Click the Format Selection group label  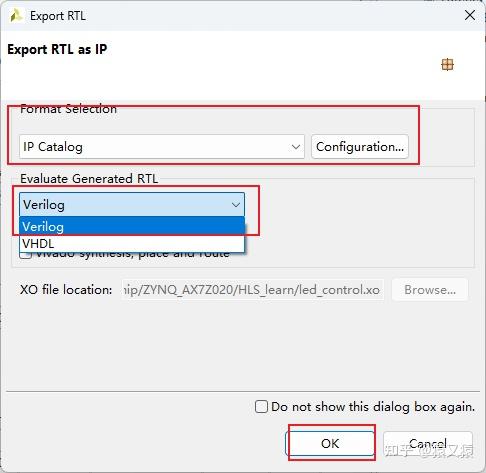pyautogui.click(x=68, y=109)
